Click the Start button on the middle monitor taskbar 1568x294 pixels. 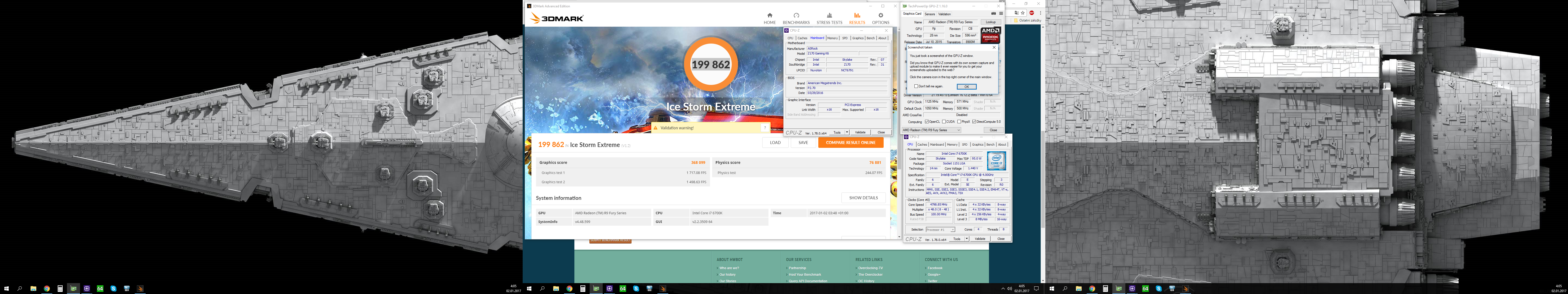click(529, 289)
